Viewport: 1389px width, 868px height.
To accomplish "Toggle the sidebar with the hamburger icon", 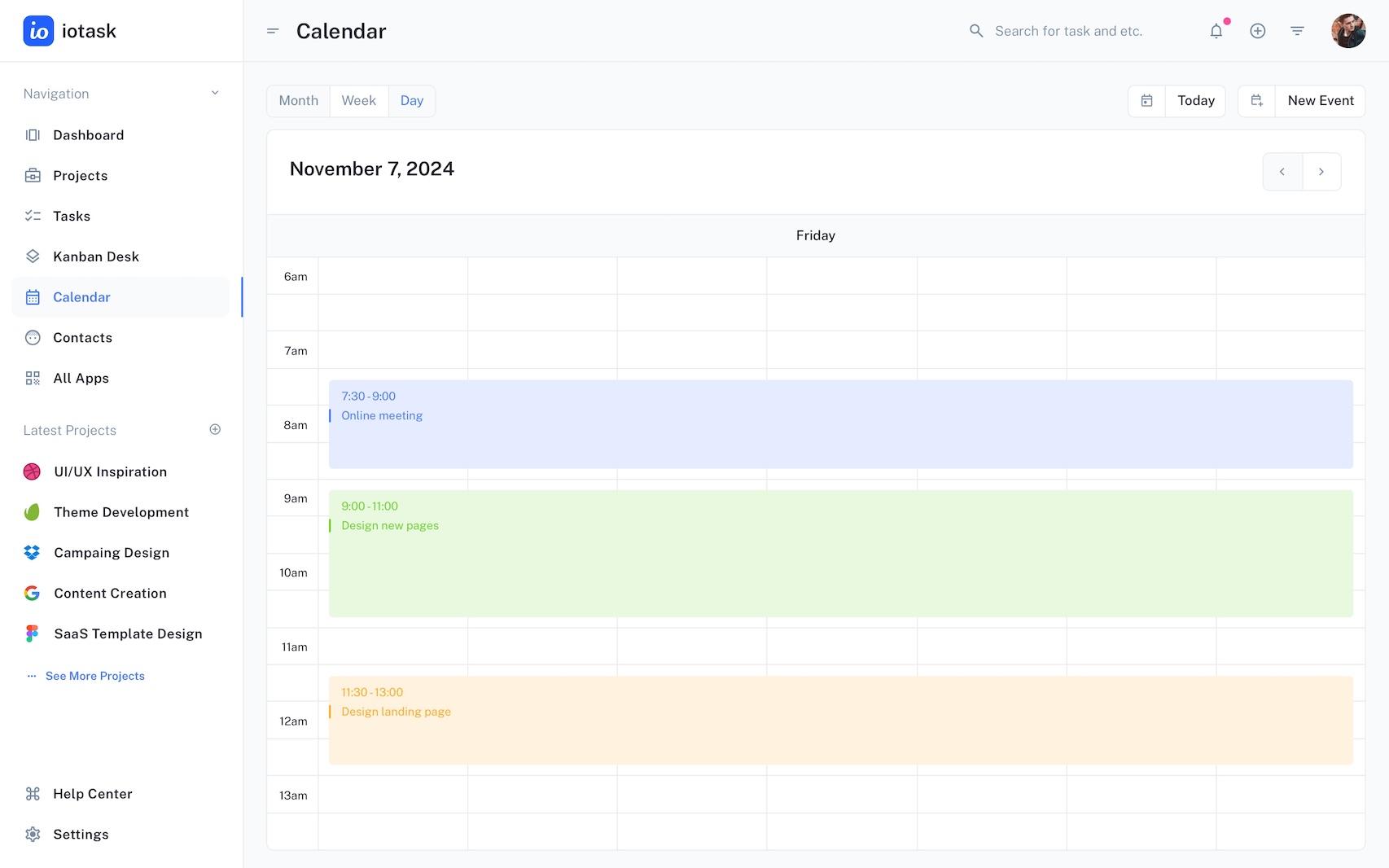I will [273, 31].
